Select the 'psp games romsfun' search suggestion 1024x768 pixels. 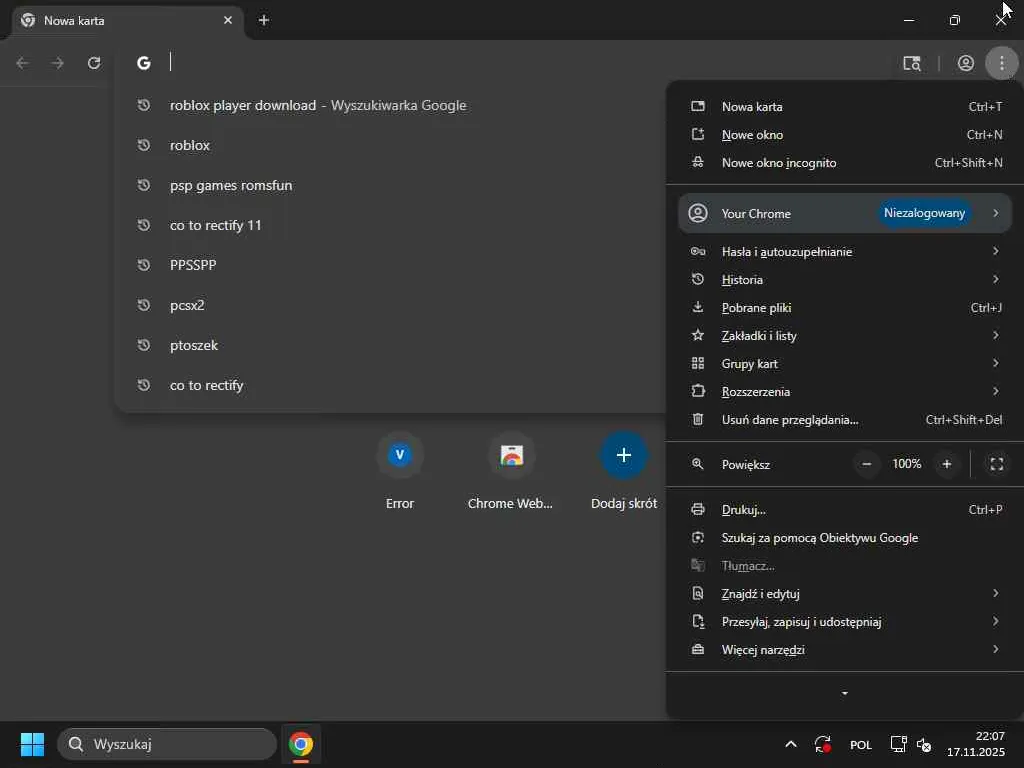pos(231,185)
